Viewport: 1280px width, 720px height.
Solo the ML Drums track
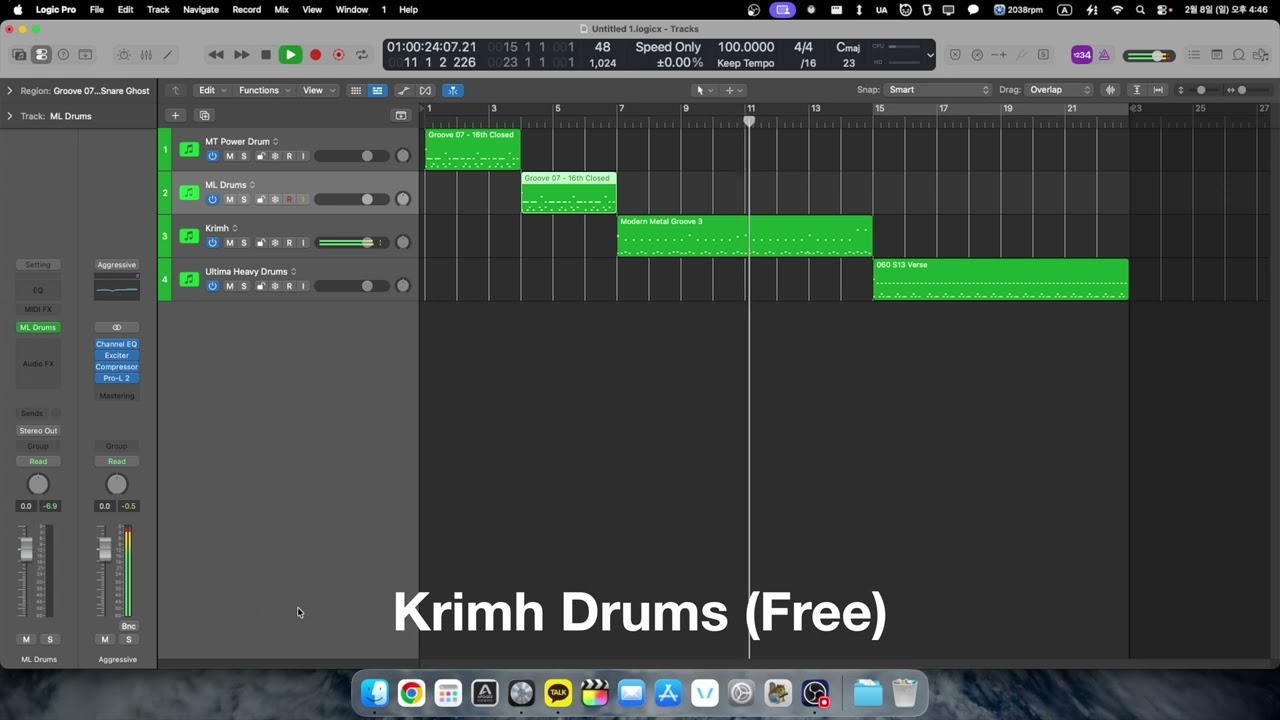click(243, 199)
